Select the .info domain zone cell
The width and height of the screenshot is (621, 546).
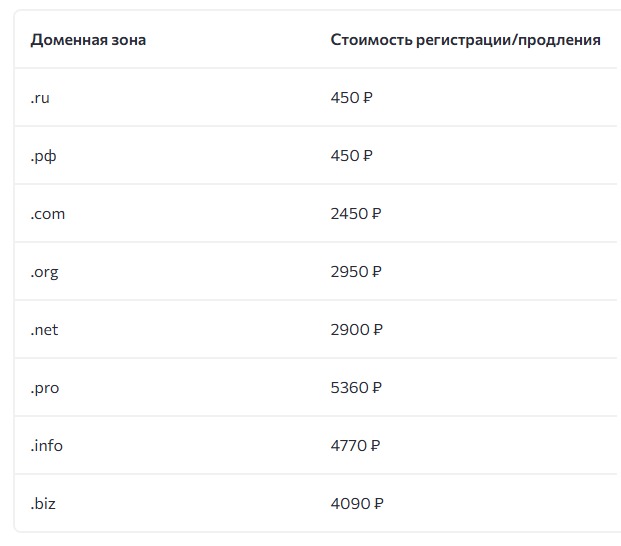point(47,446)
